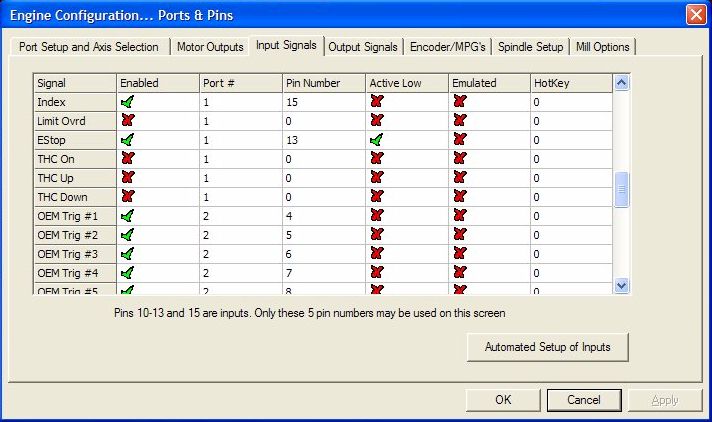Toggle Emulated for THC On row
The height and width of the screenshot is (422, 712).
[x=460, y=158]
